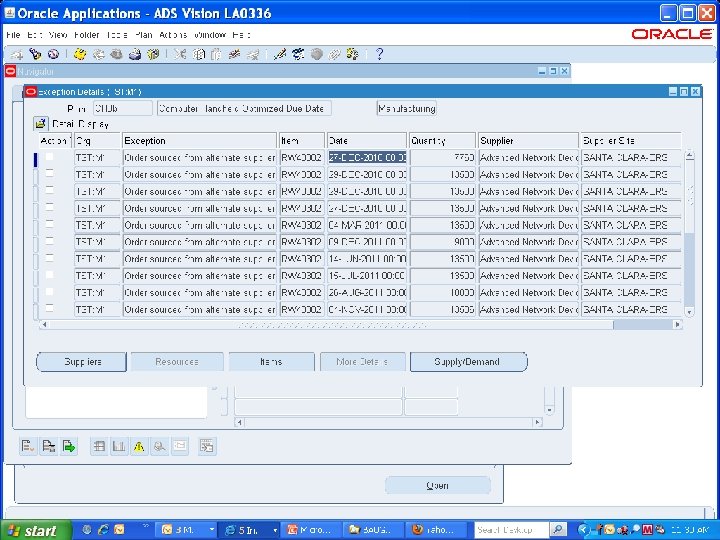
Task: Click the Save toolbar icon
Action: [x=80, y=55]
